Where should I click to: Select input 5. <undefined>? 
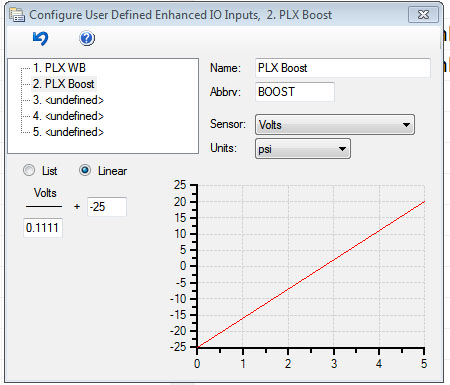coord(68,132)
